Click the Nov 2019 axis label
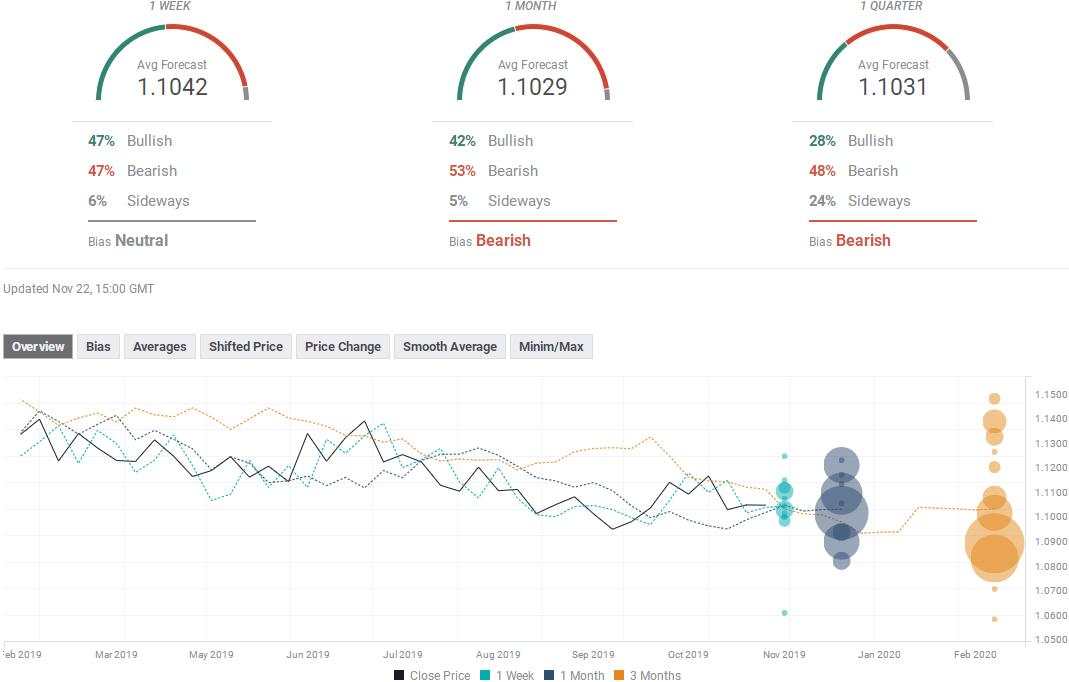The height and width of the screenshot is (682, 1069). [784, 654]
